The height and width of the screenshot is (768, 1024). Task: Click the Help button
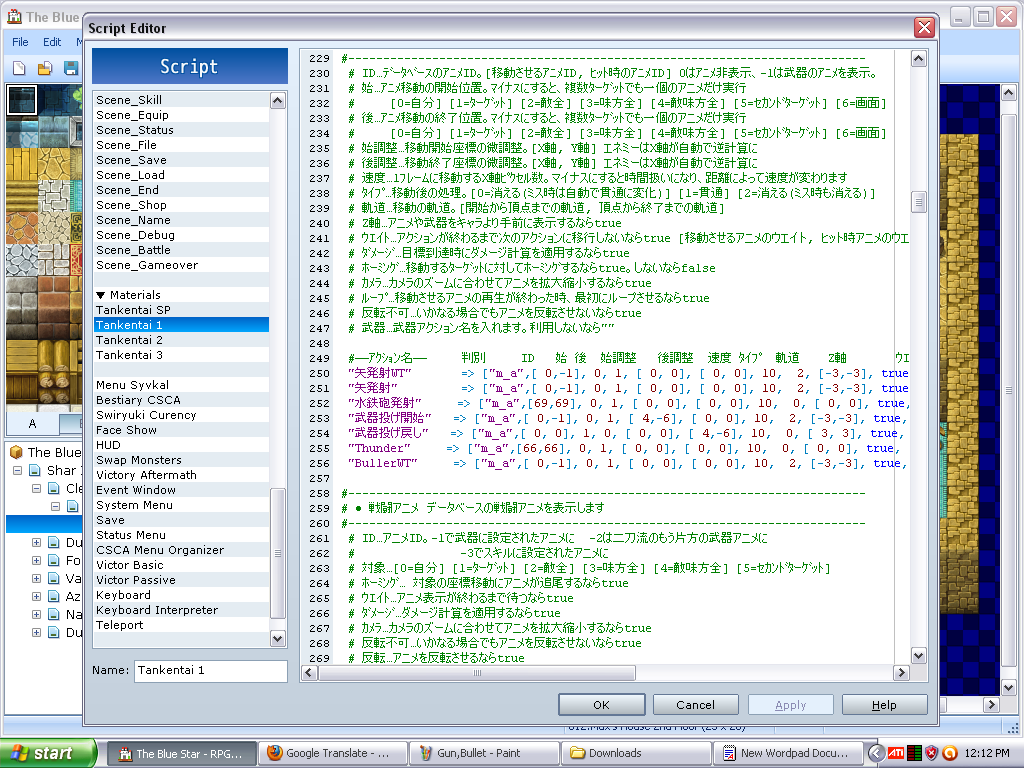point(884,705)
